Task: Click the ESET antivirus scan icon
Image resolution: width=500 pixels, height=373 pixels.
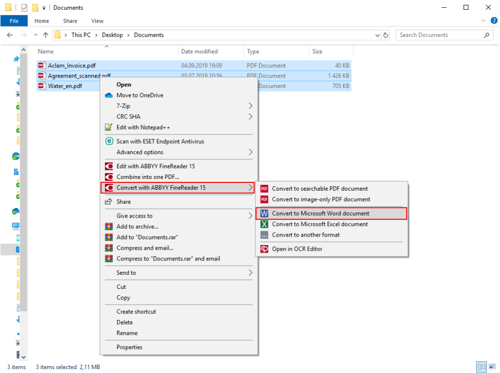Action: coord(109,141)
